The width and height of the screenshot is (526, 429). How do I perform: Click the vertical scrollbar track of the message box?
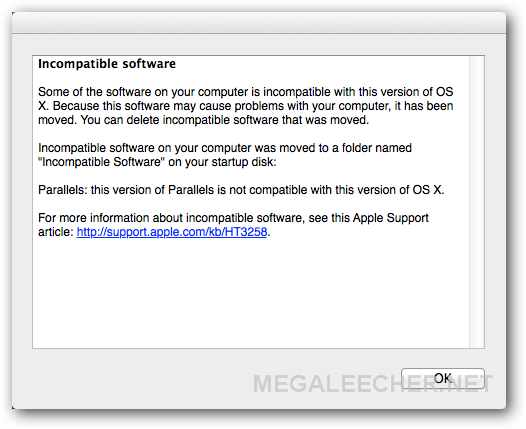pyautogui.click(x=477, y=202)
